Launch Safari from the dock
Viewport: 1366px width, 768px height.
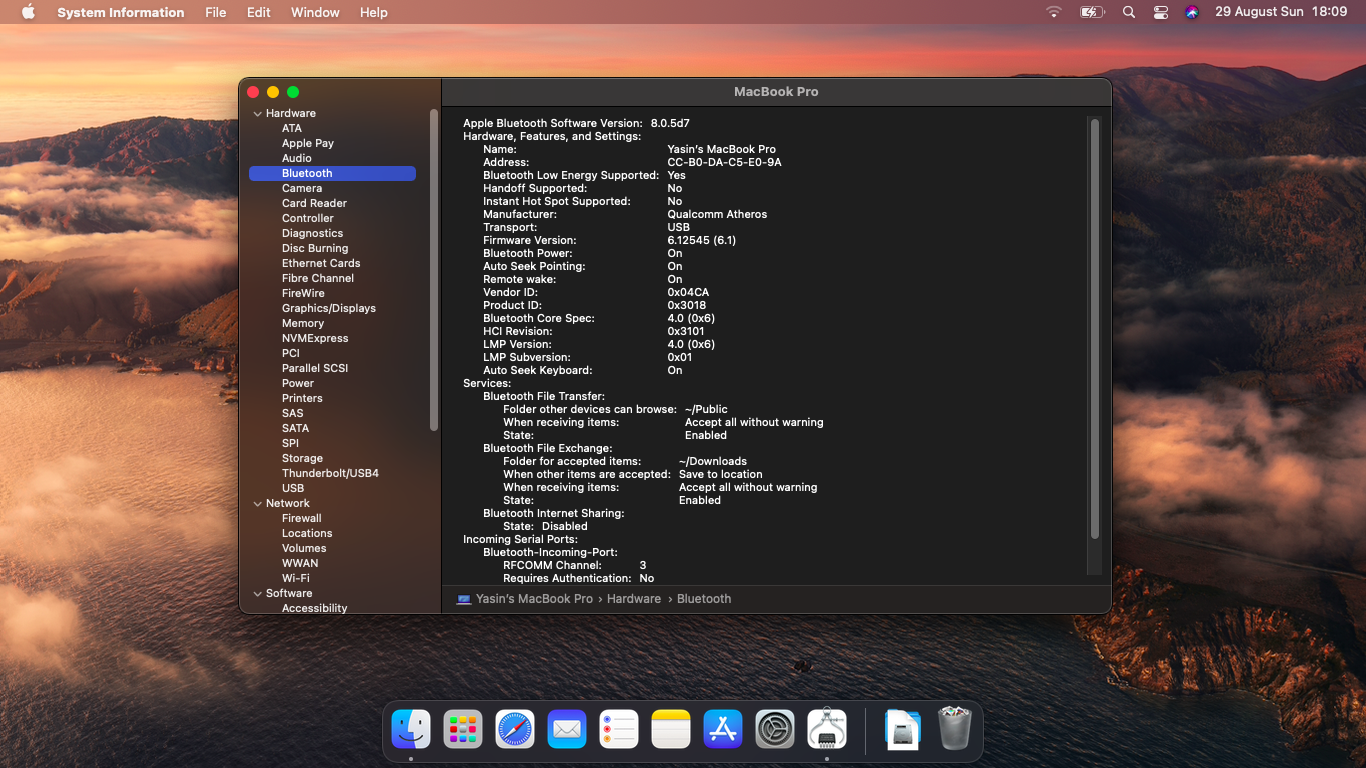click(515, 730)
